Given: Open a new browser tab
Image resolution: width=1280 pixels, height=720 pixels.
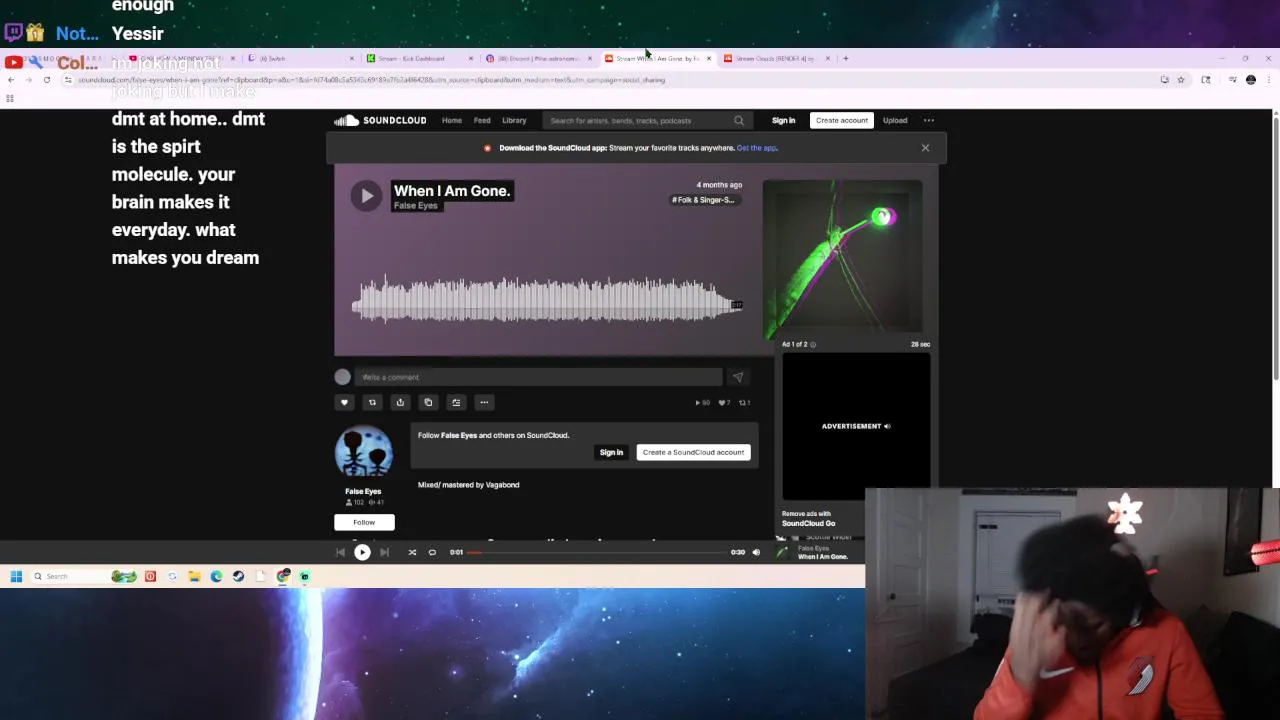Looking at the screenshot, I should (x=846, y=58).
